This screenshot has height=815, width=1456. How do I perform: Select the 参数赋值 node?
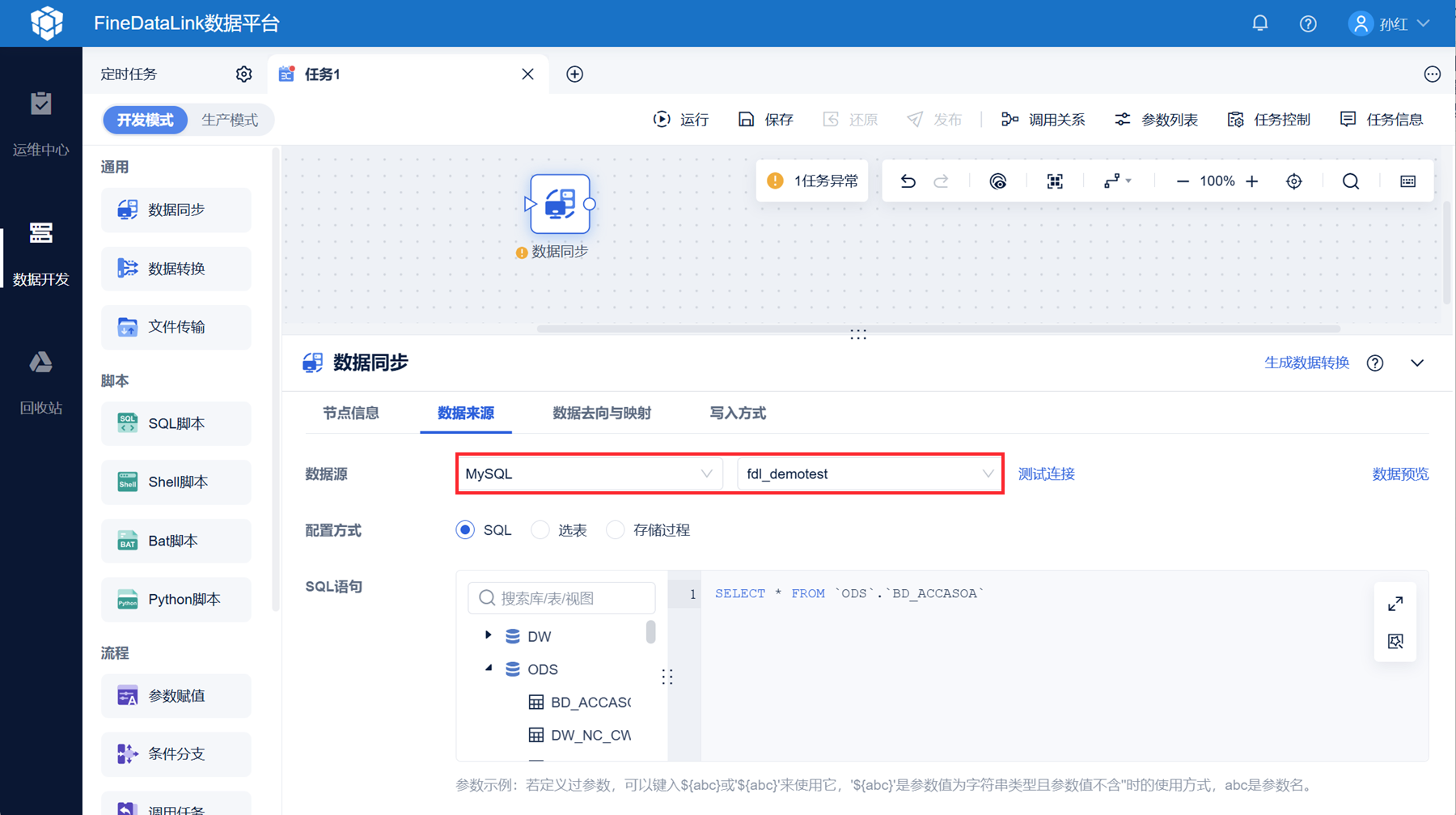(x=176, y=696)
